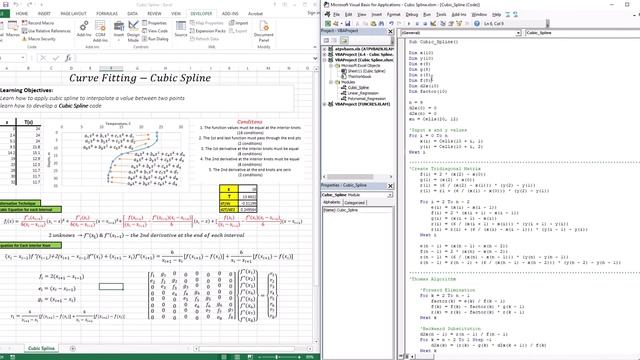This screenshot has height=360, width=640.
Task: Toggle the VBA Design Mode toolbar icon
Action: pyautogui.click(x=433, y=24)
